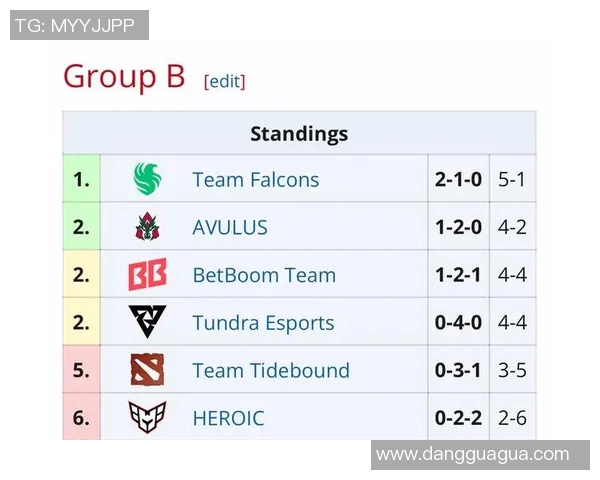Open the HEROIC team link
This screenshot has height=480, width=600.
point(228,418)
